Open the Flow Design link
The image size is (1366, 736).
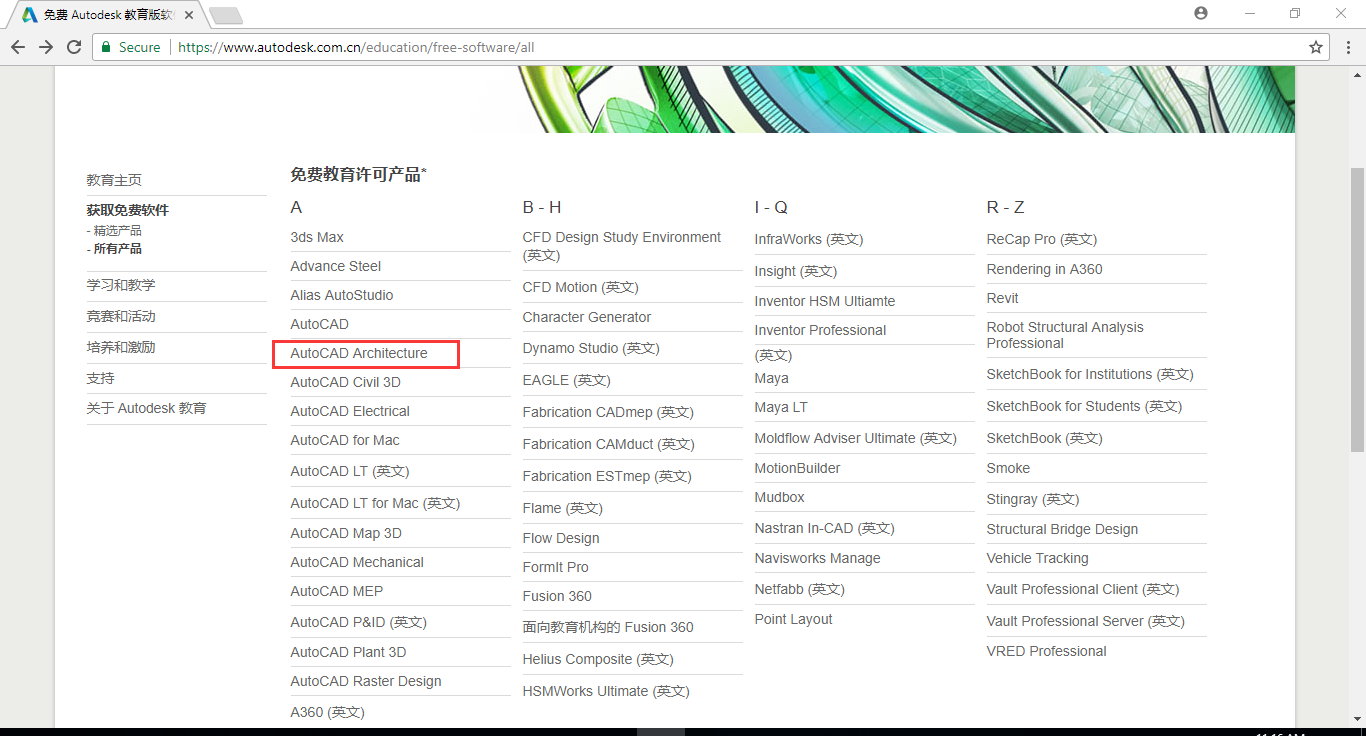click(x=561, y=538)
